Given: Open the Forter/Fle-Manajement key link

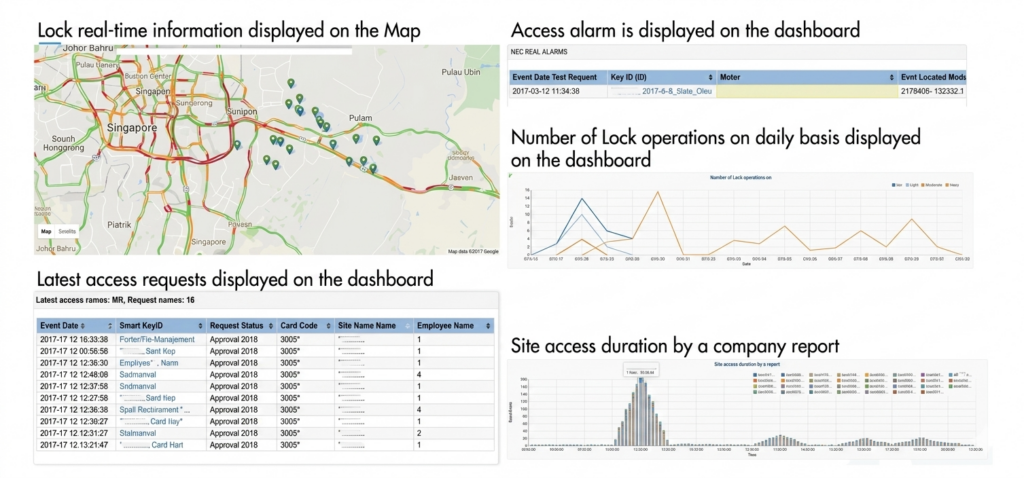Looking at the screenshot, I should (x=157, y=340).
